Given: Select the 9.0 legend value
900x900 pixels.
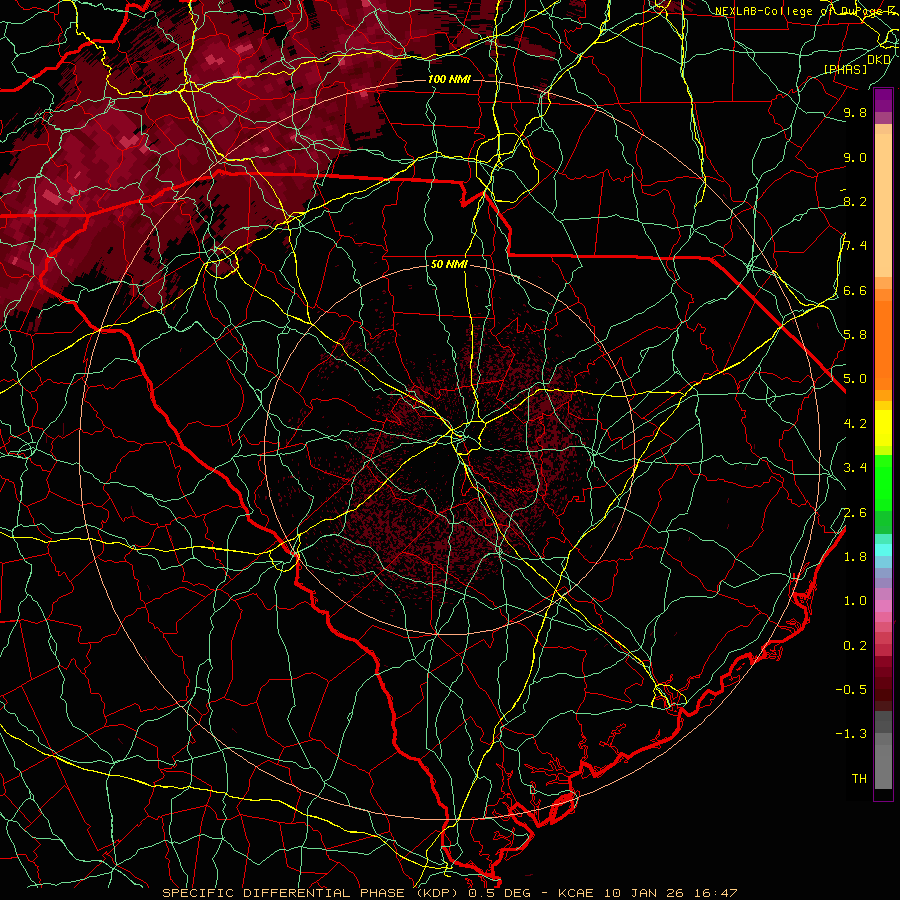Looking at the screenshot, I should click(x=855, y=157).
